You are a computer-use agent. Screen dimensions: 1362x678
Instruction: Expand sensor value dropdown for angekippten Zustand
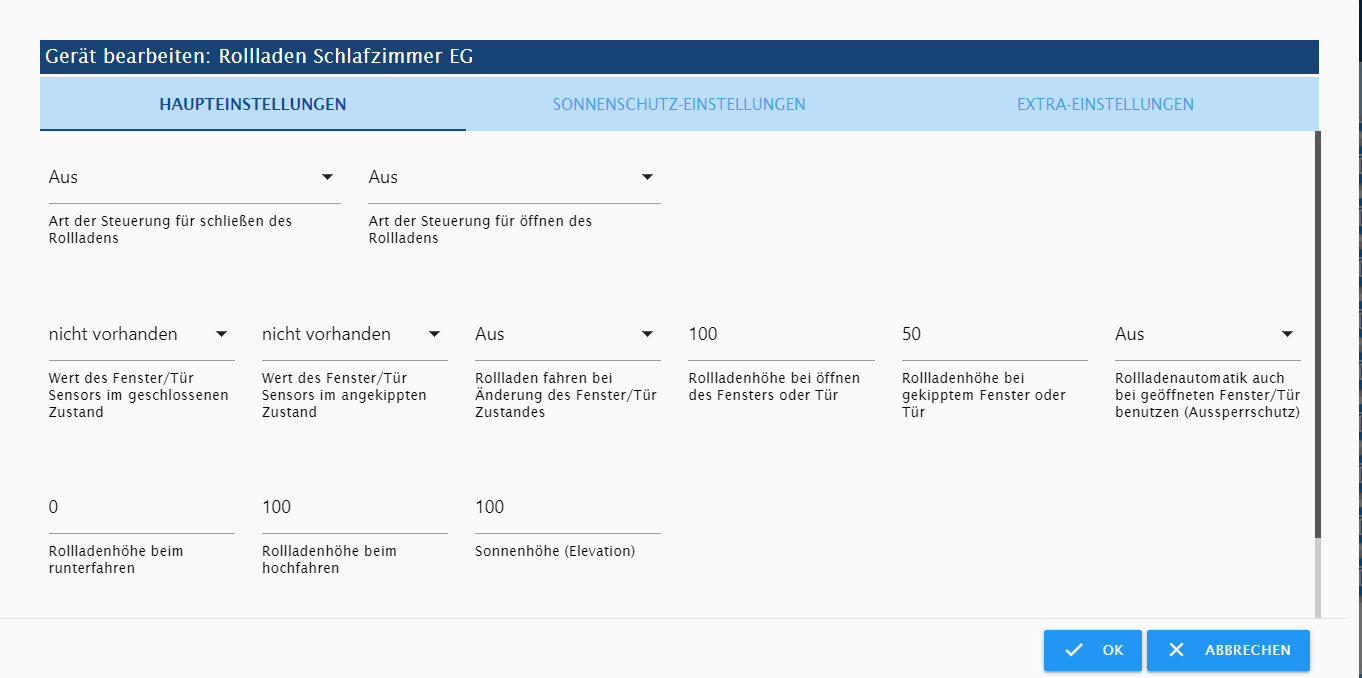click(354, 334)
